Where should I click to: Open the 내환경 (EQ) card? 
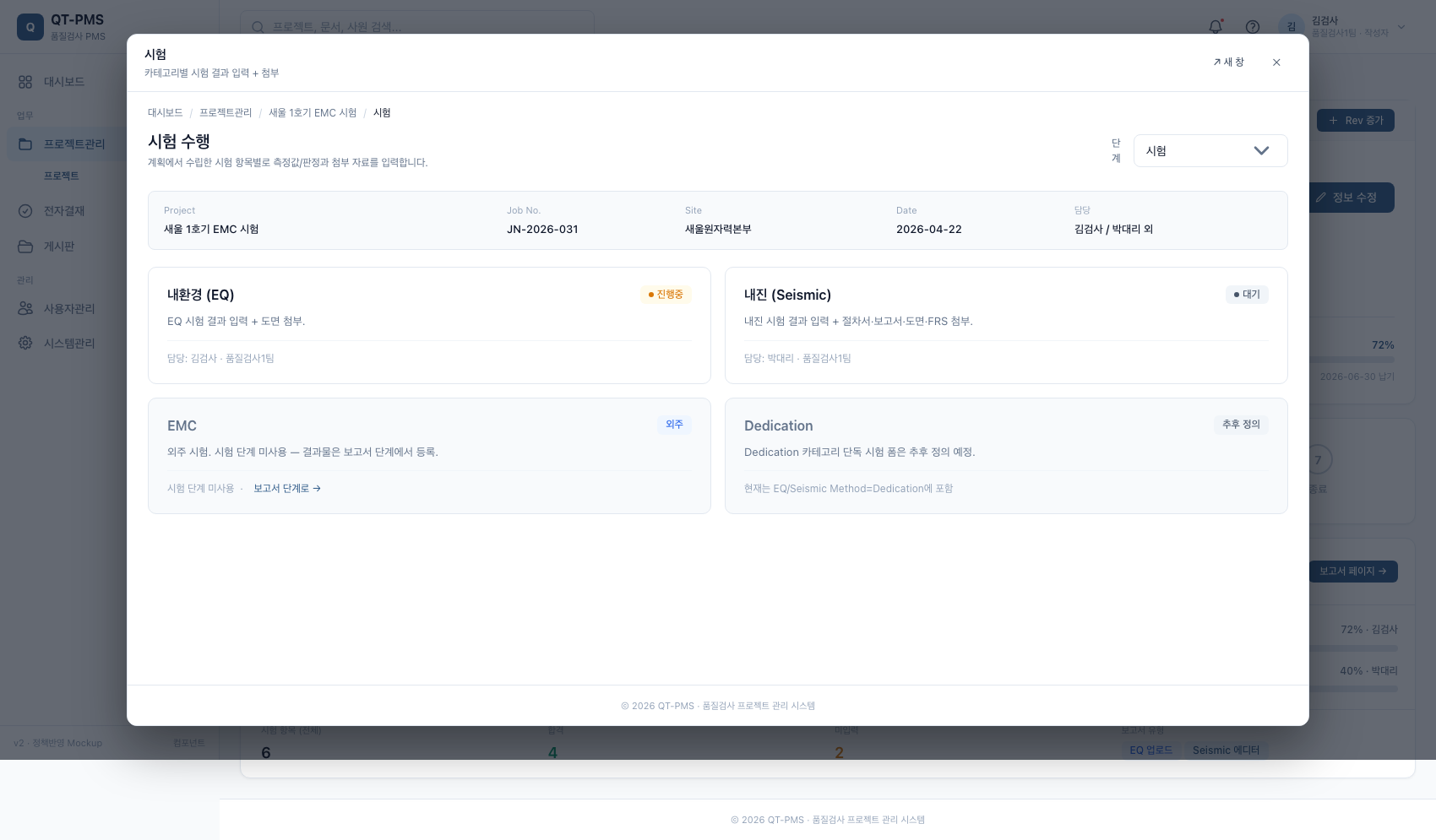click(x=429, y=326)
